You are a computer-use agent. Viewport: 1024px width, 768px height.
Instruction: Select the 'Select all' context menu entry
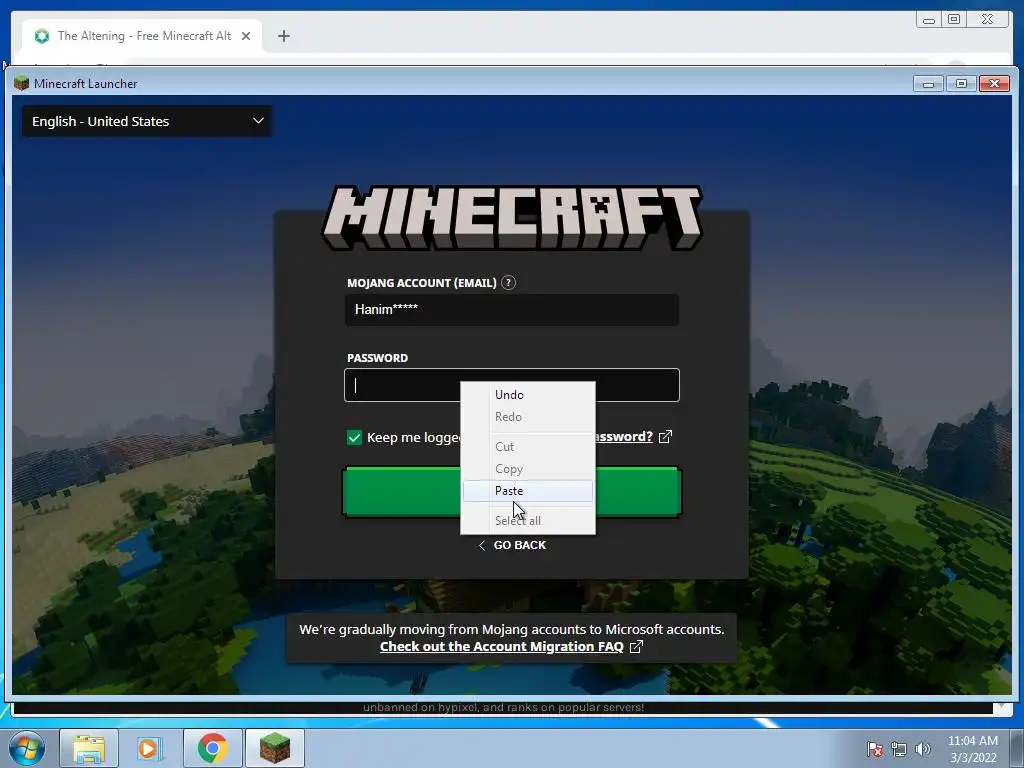[528, 520]
